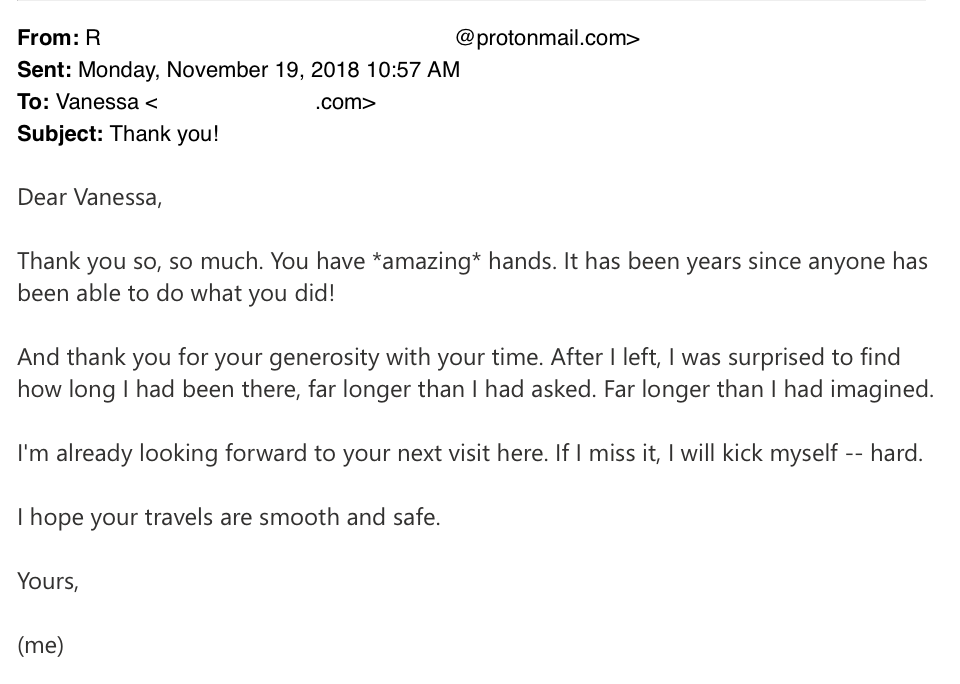Click the sender initial R in the From line
Screen dimensions: 960x684
[x=92, y=38]
